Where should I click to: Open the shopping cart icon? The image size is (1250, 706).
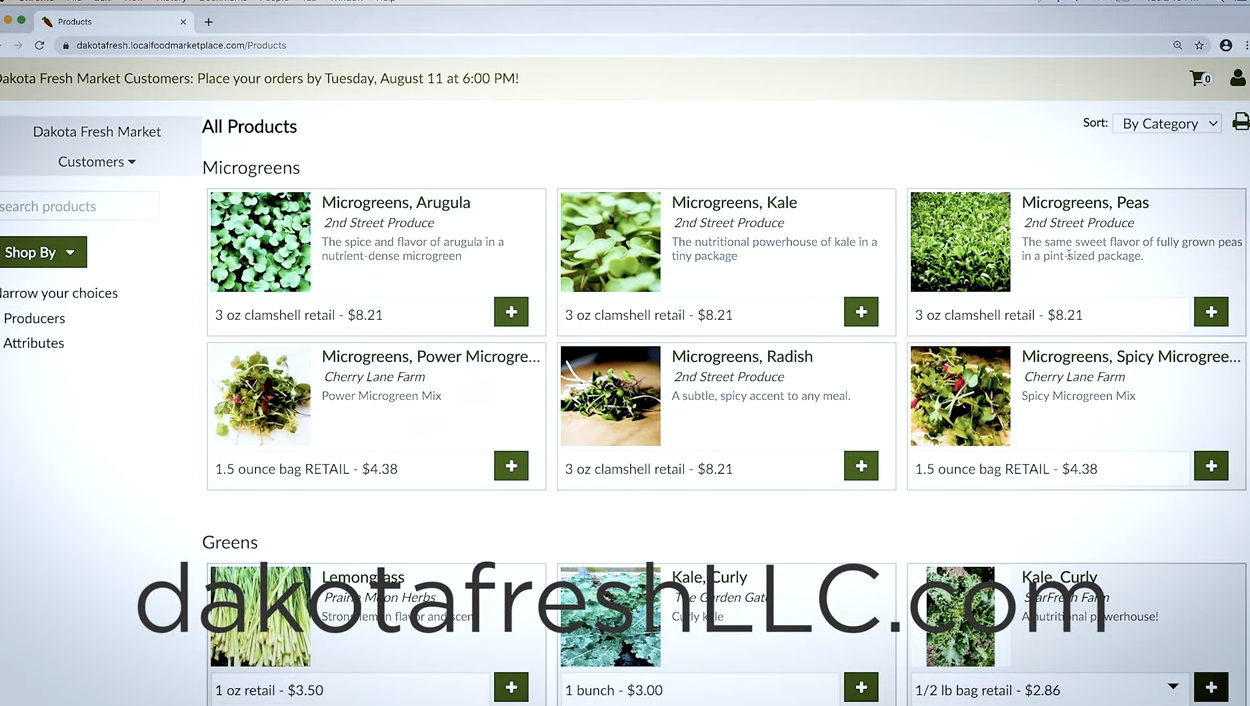(1199, 78)
